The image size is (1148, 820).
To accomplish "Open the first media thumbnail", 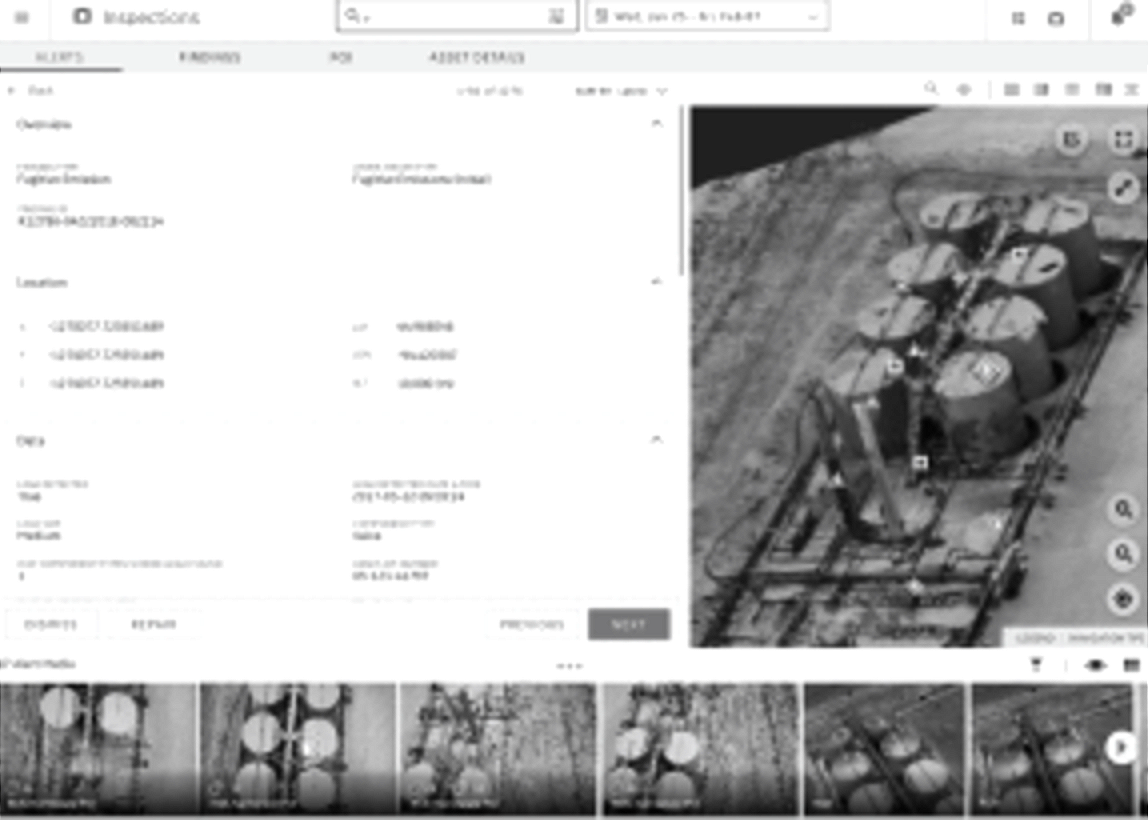I will click(98, 748).
